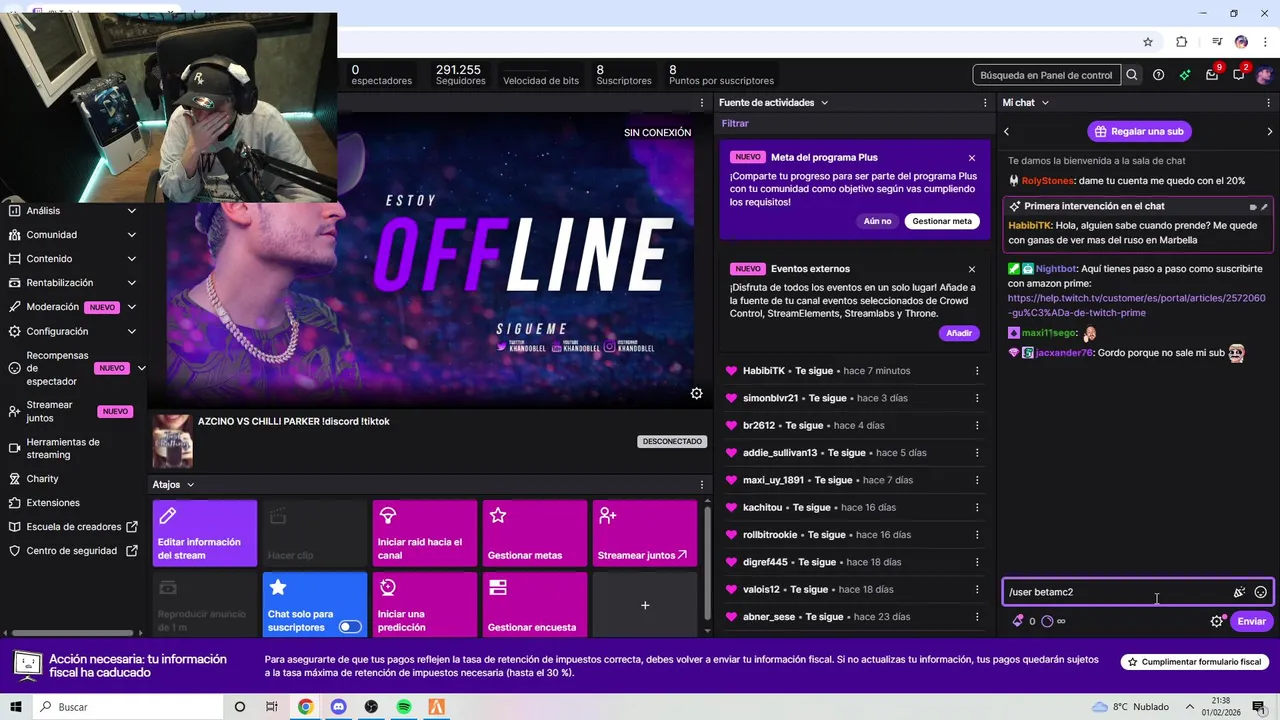This screenshot has height=720, width=1280.
Task: Click the Atajos panel vertical scrollbar
Action: coord(707,563)
